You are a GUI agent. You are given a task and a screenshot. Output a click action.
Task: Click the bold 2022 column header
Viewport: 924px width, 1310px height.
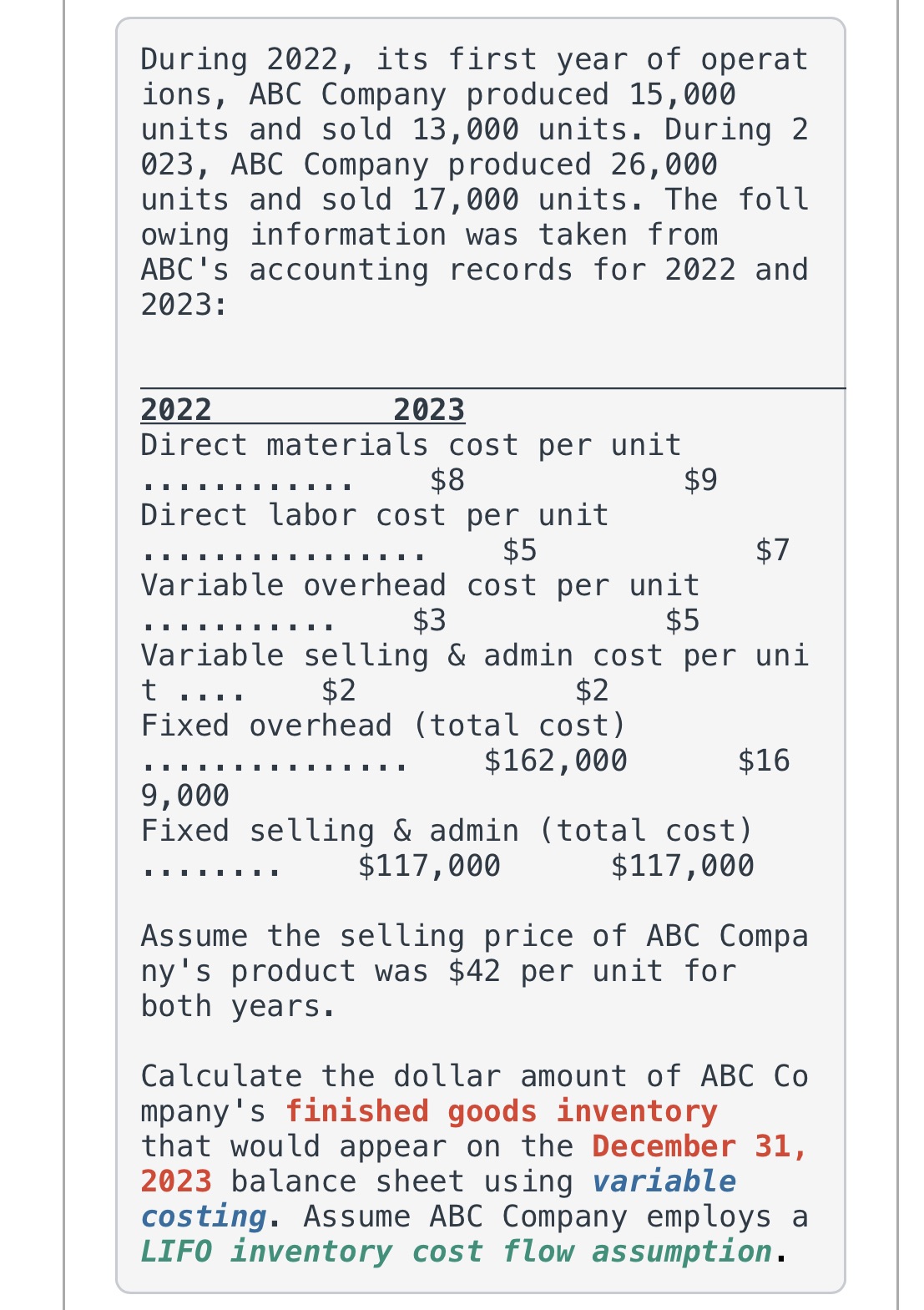click(176, 410)
